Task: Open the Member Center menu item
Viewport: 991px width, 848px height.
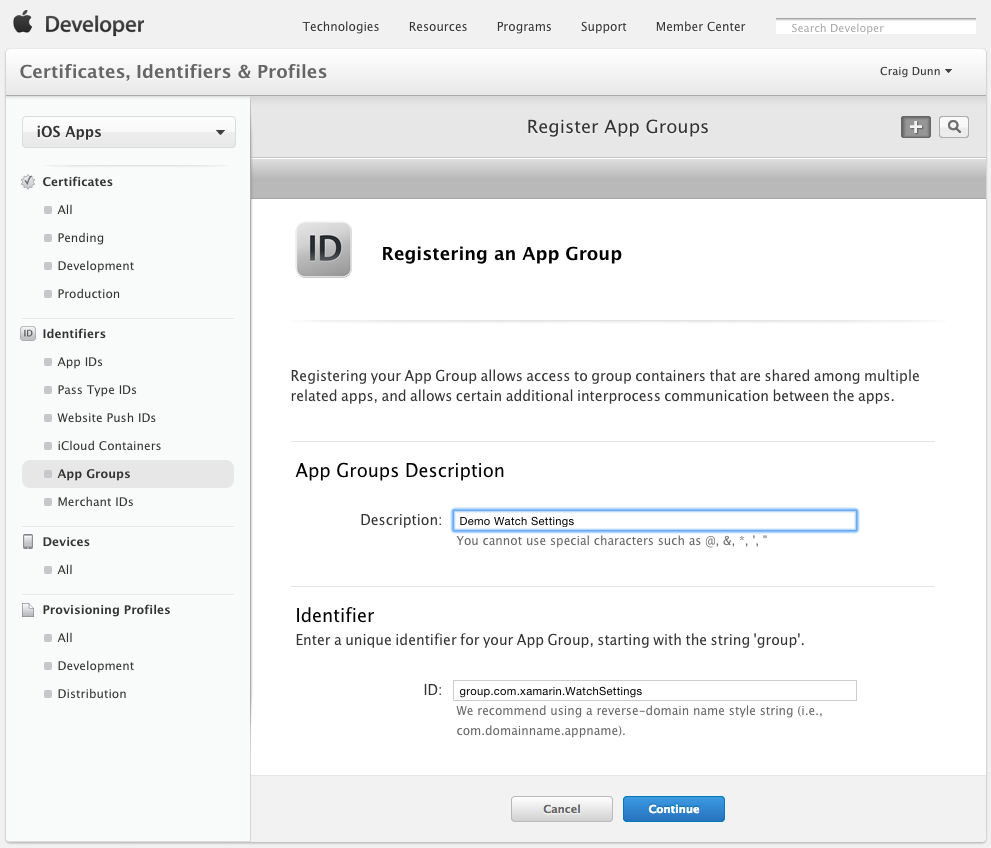Action: [x=700, y=27]
